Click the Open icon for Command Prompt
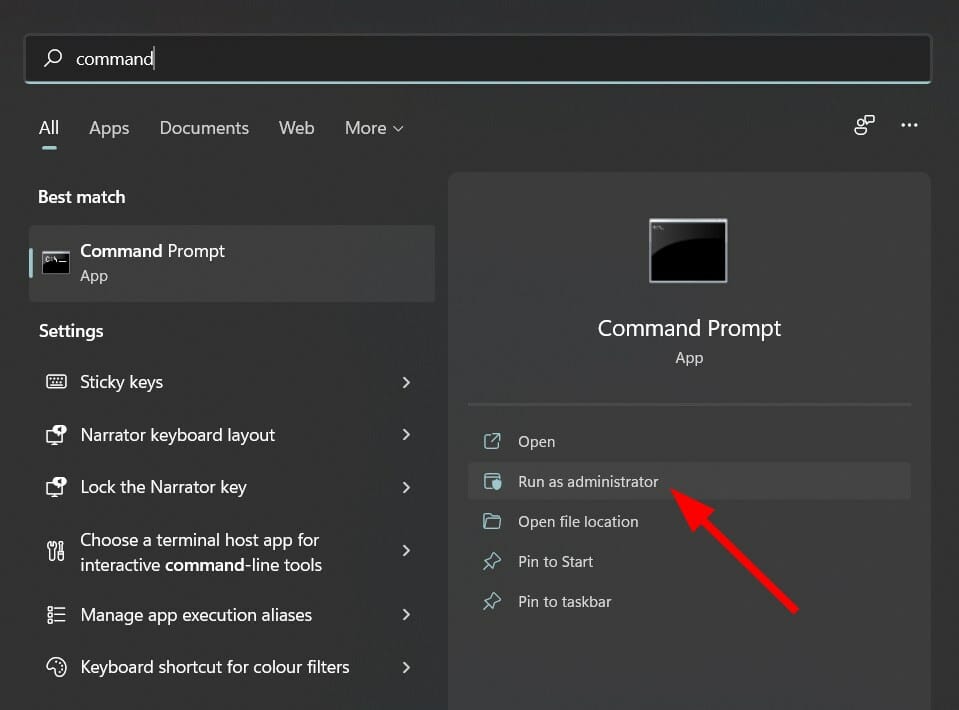This screenshot has height=710, width=959. tap(492, 441)
